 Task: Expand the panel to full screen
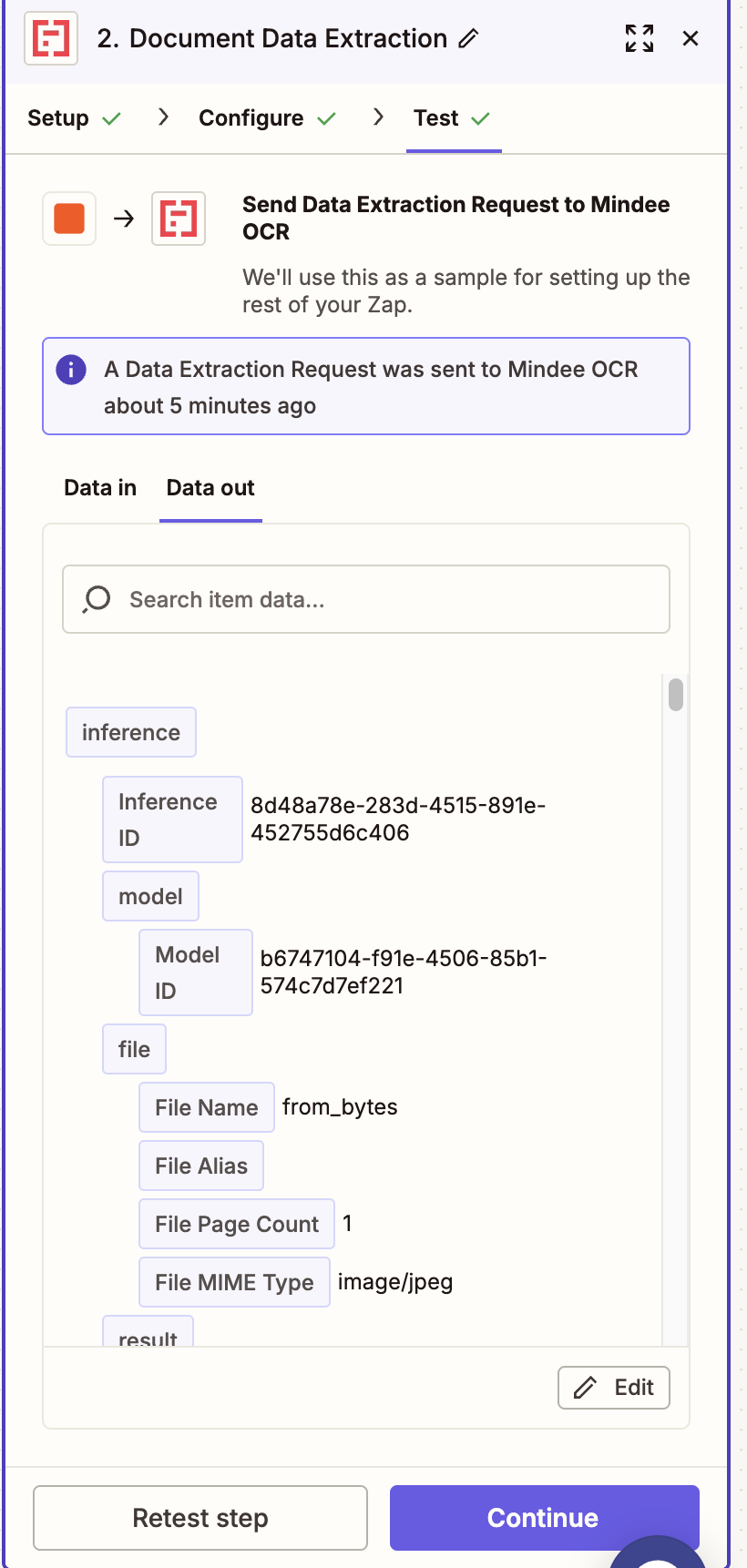640,38
